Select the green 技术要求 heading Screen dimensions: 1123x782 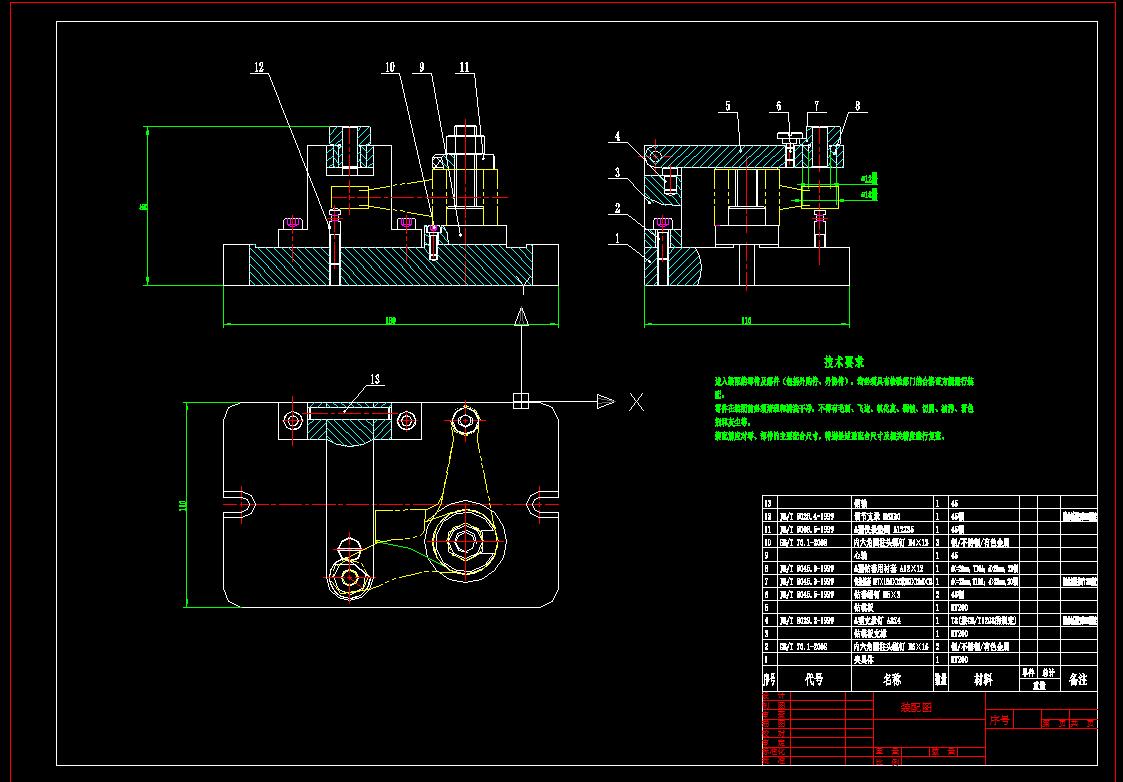[x=844, y=362]
